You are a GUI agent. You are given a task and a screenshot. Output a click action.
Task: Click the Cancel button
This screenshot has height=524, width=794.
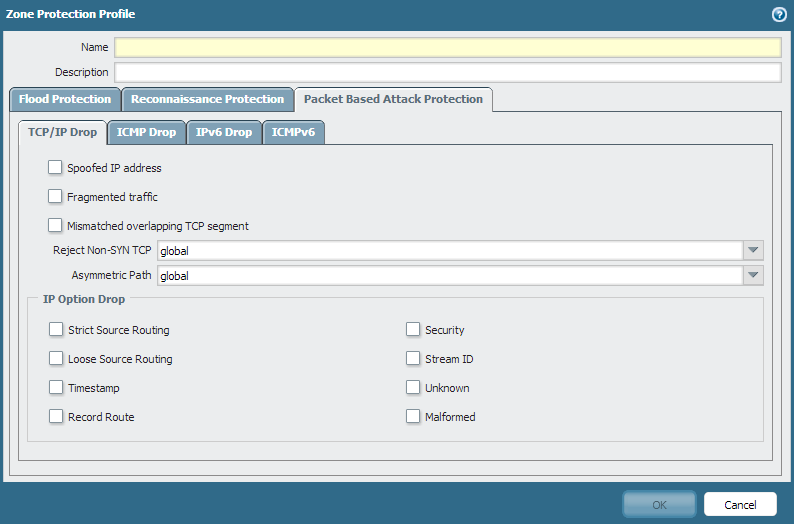pyautogui.click(x=740, y=505)
